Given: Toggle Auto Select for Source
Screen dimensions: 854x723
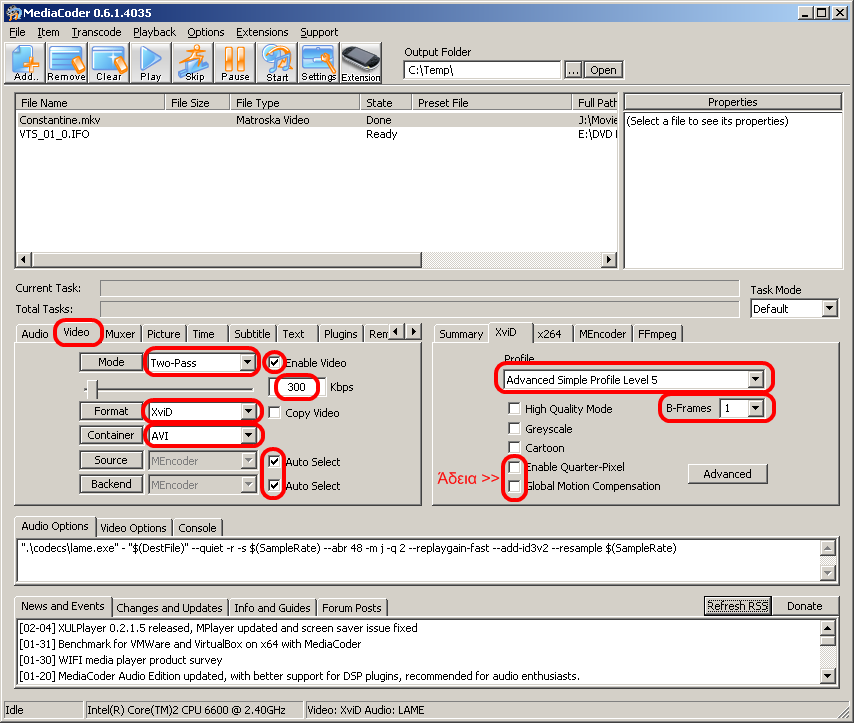Looking at the screenshot, I should point(274,461).
